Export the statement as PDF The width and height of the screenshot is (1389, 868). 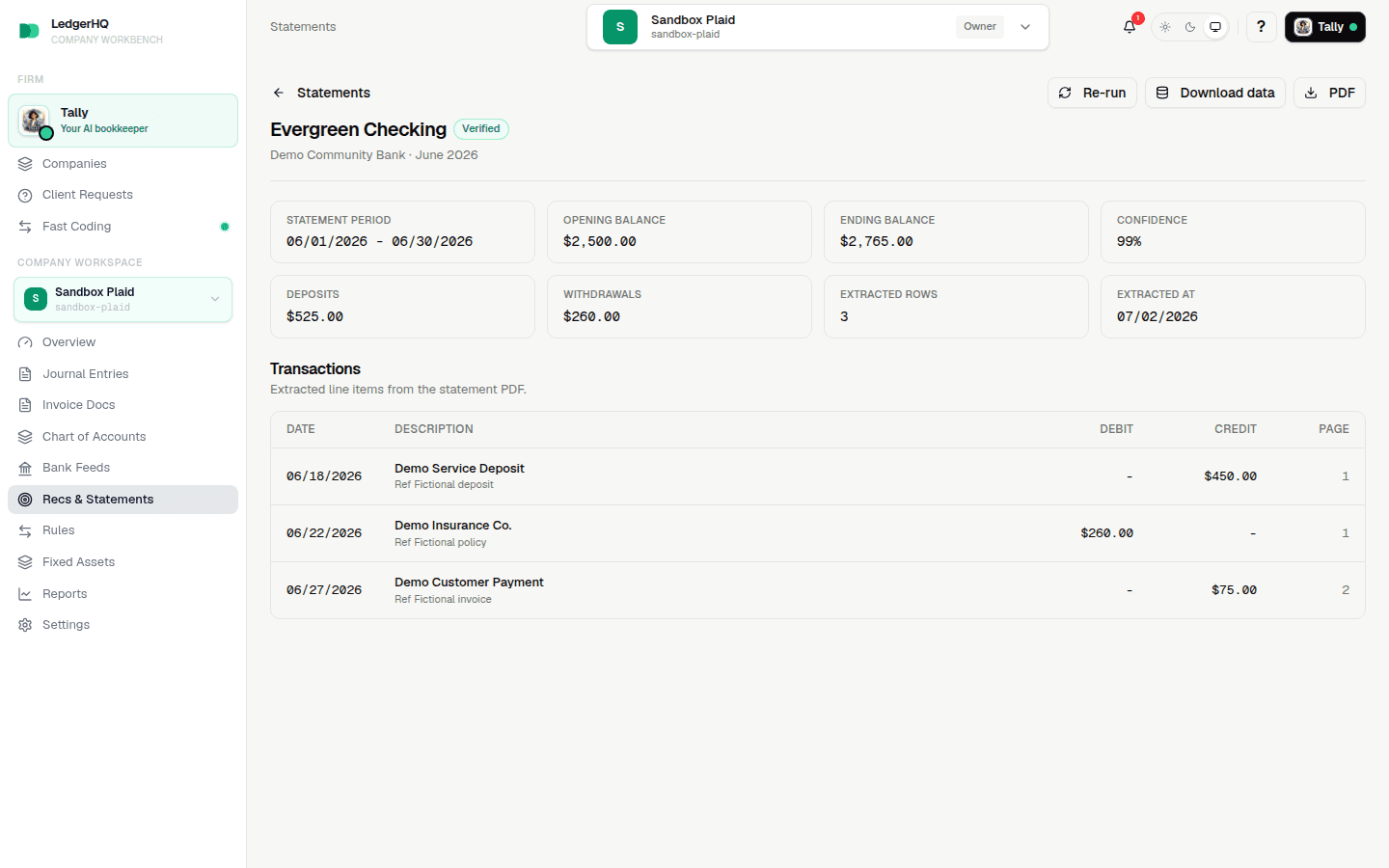tap(1329, 93)
